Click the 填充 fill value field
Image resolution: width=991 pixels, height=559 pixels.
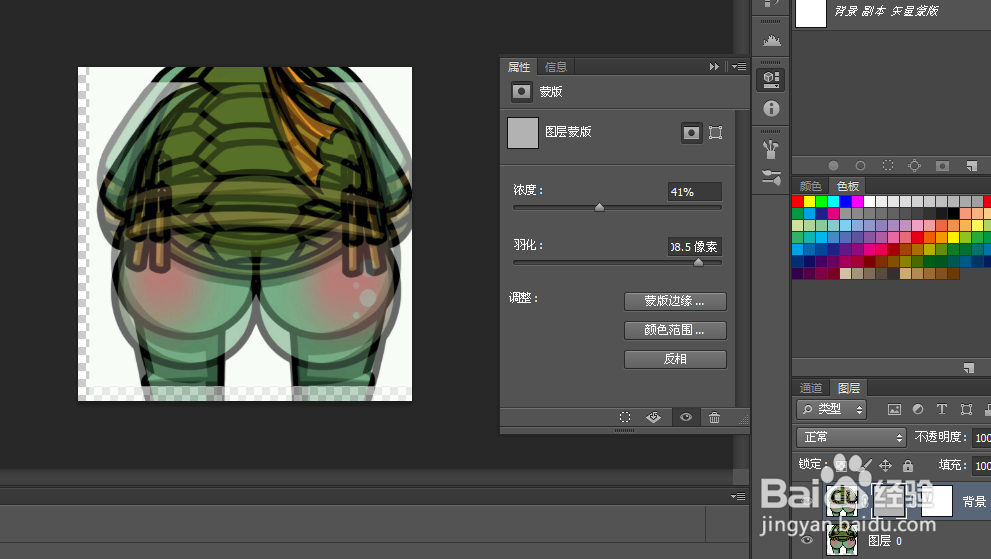982,466
